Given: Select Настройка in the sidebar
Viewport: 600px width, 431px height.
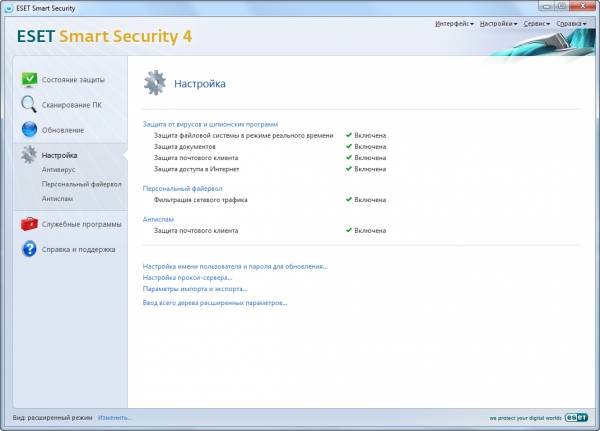Looking at the screenshot, I should coord(59,155).
